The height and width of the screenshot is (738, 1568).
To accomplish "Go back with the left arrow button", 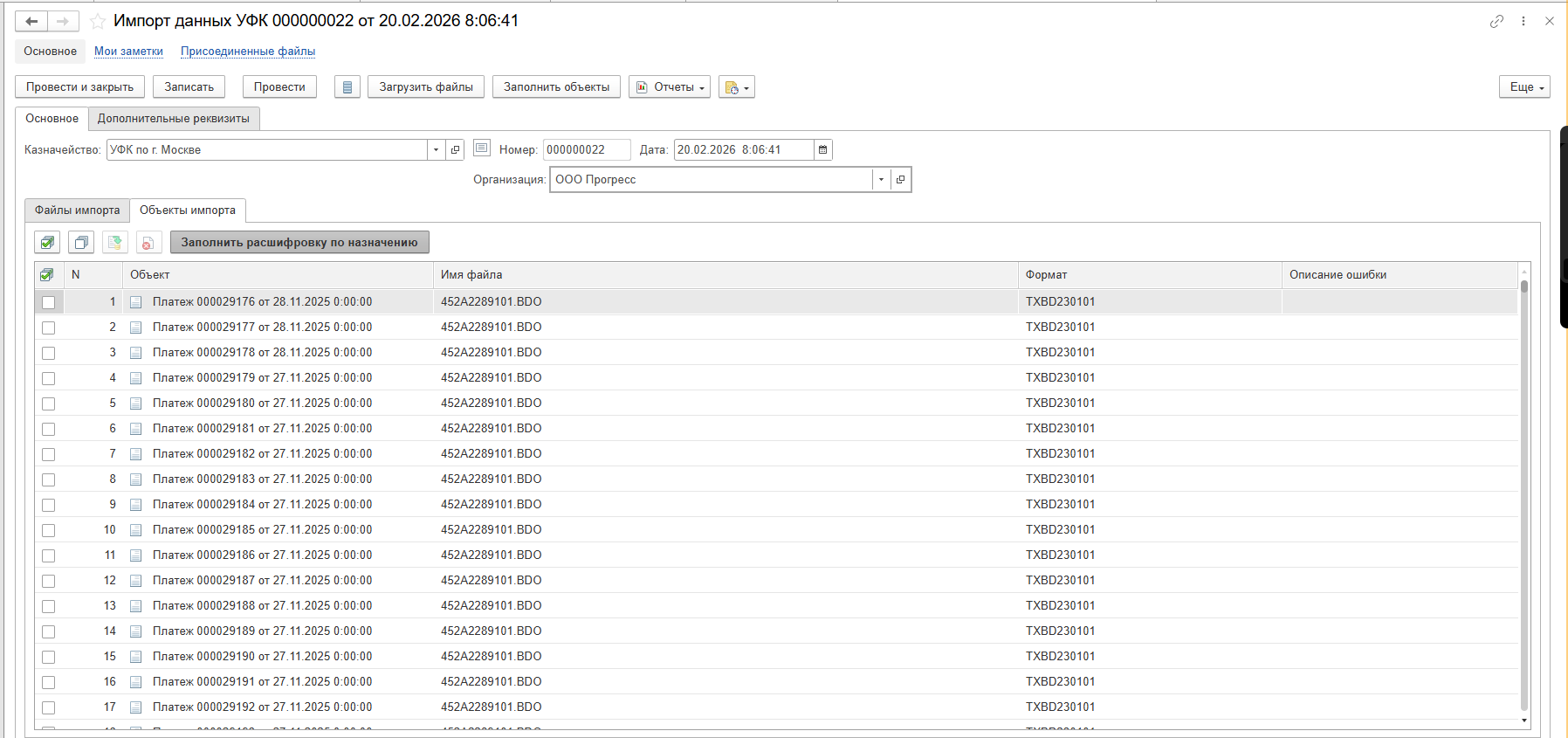I will tap(31, 21).
